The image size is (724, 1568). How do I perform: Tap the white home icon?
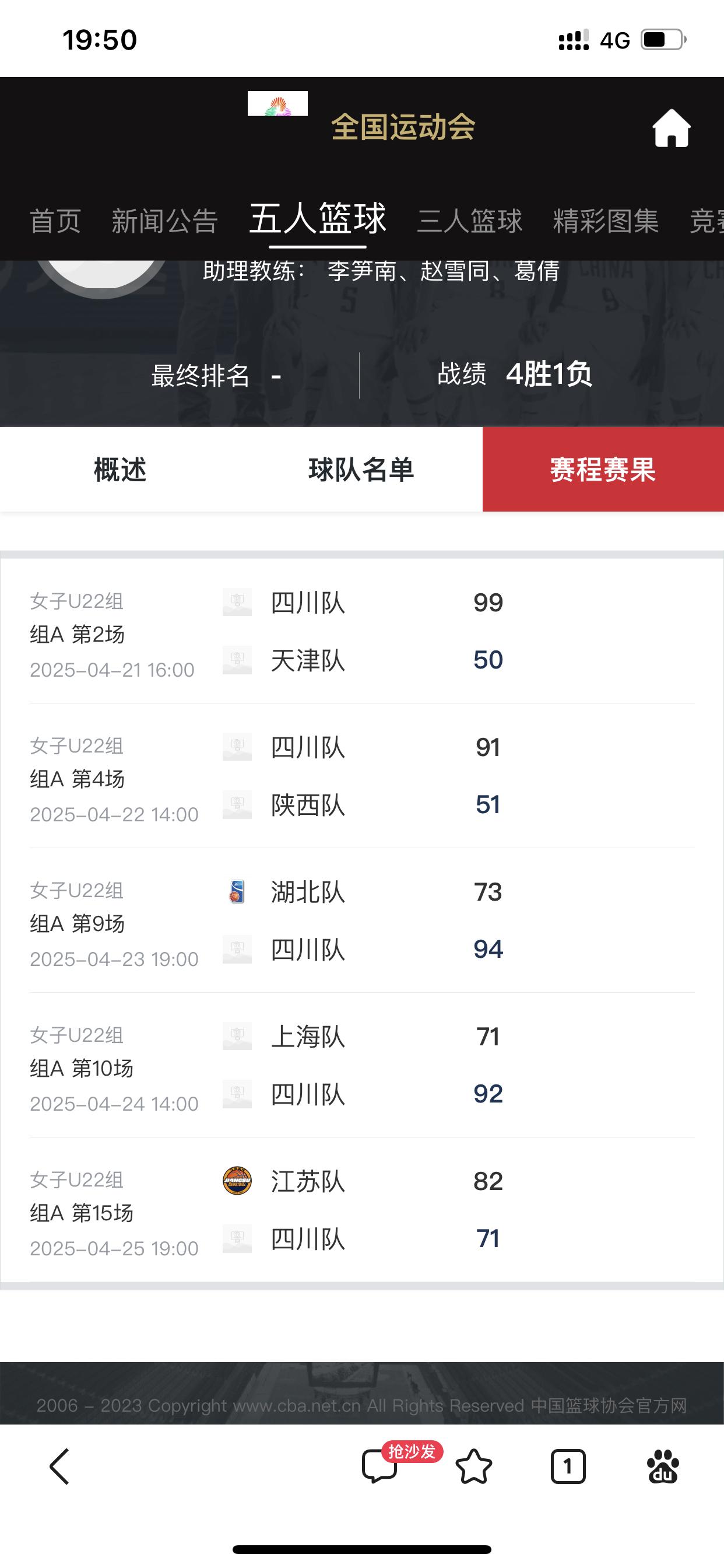coord(671,128)
